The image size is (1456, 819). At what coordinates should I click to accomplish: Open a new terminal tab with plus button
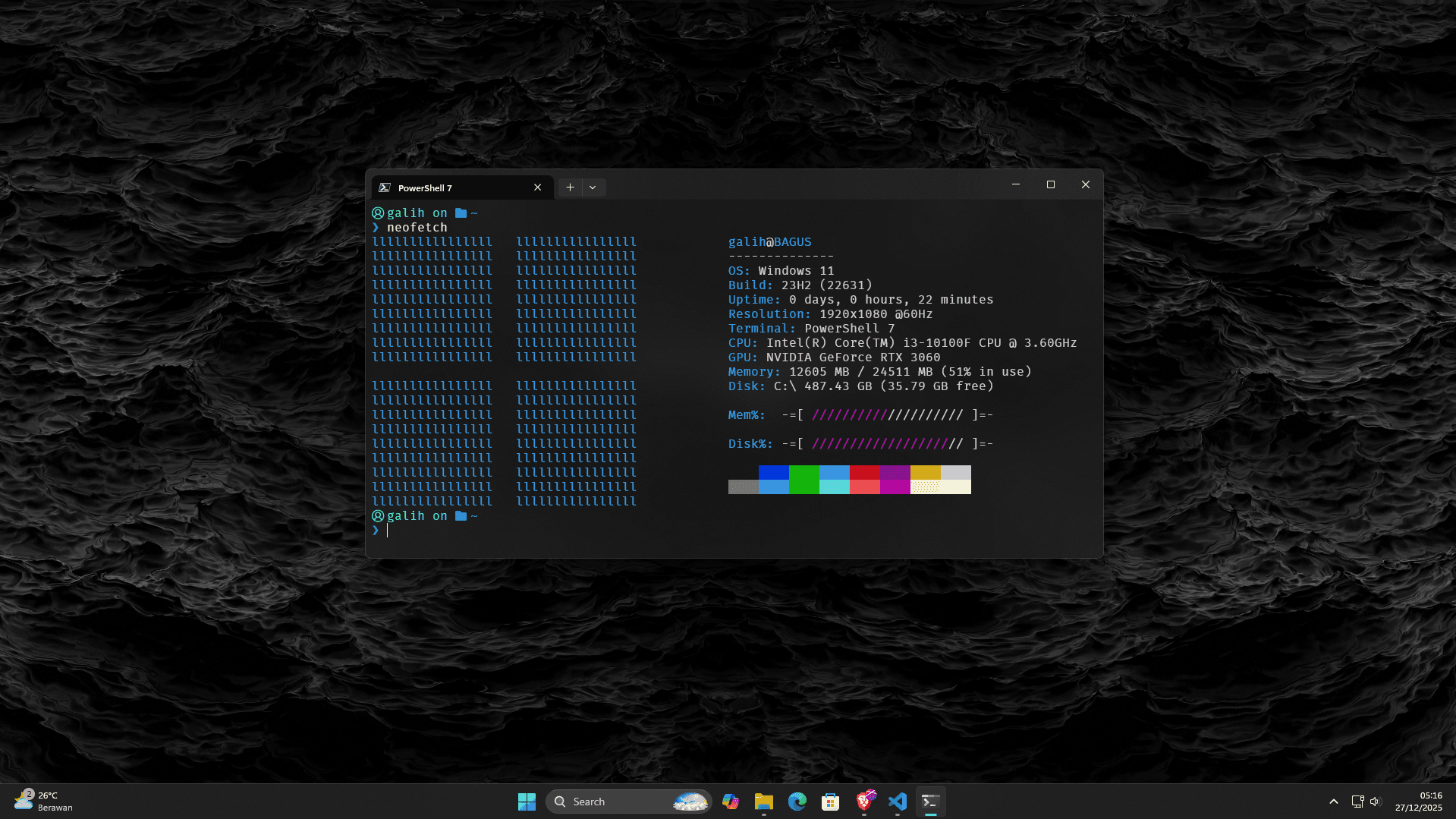coord(570,187)
